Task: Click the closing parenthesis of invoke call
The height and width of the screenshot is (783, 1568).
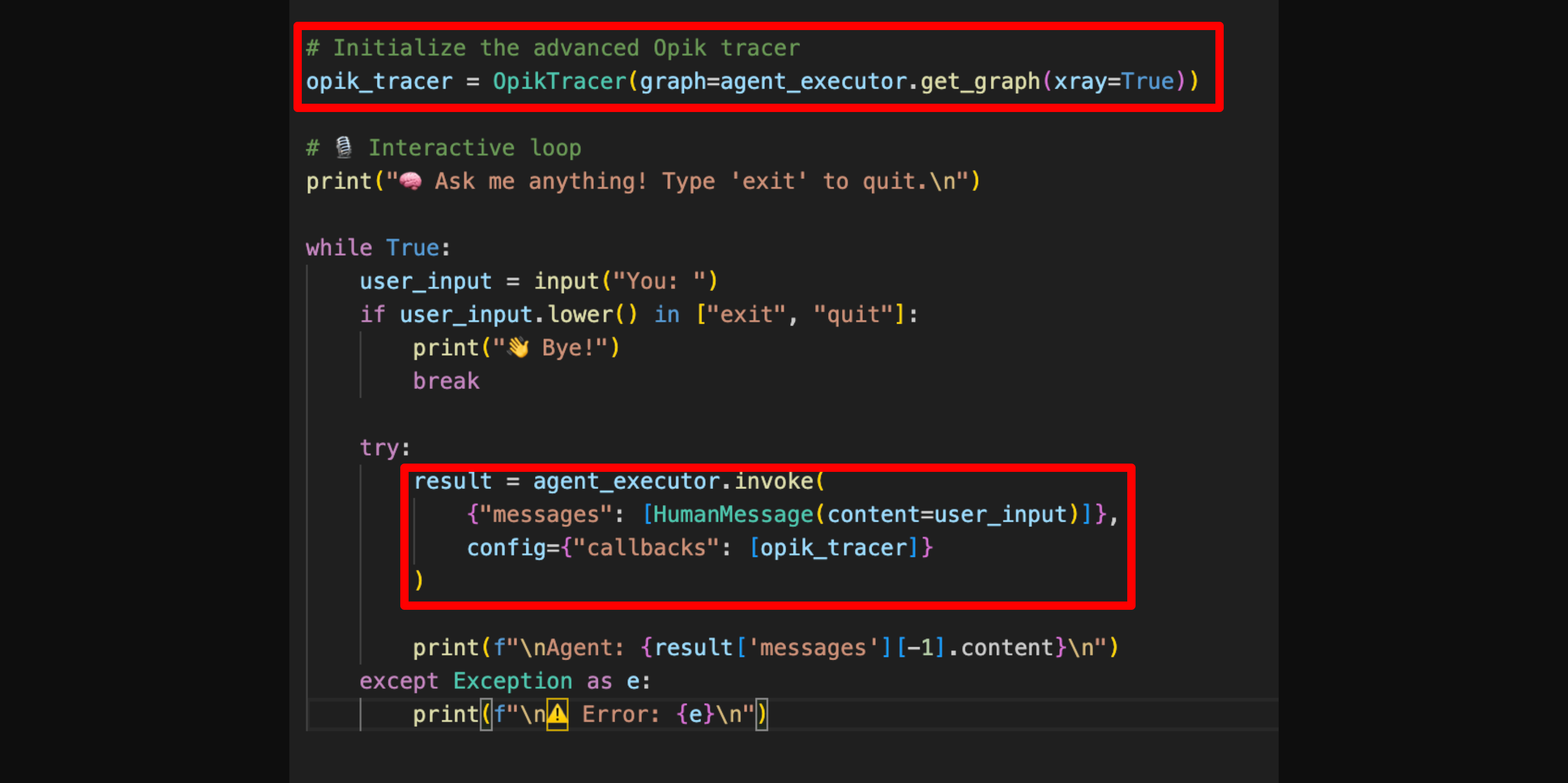Action: 419,580
